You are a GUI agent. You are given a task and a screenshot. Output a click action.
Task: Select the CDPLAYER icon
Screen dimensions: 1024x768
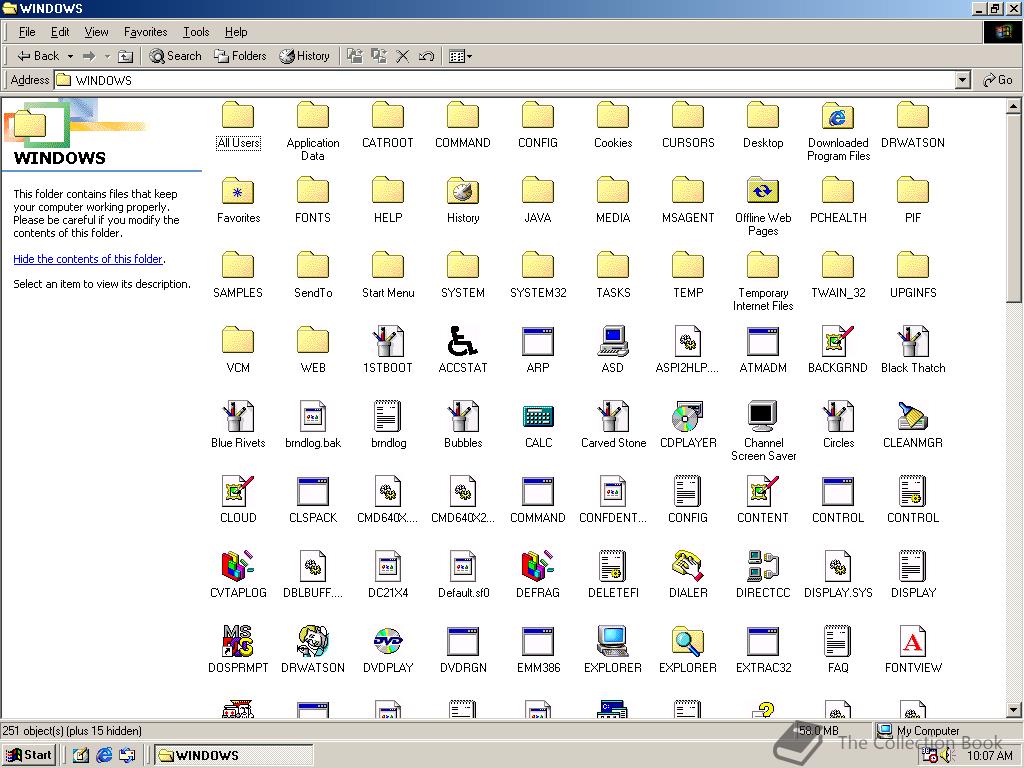pos(688,416)
